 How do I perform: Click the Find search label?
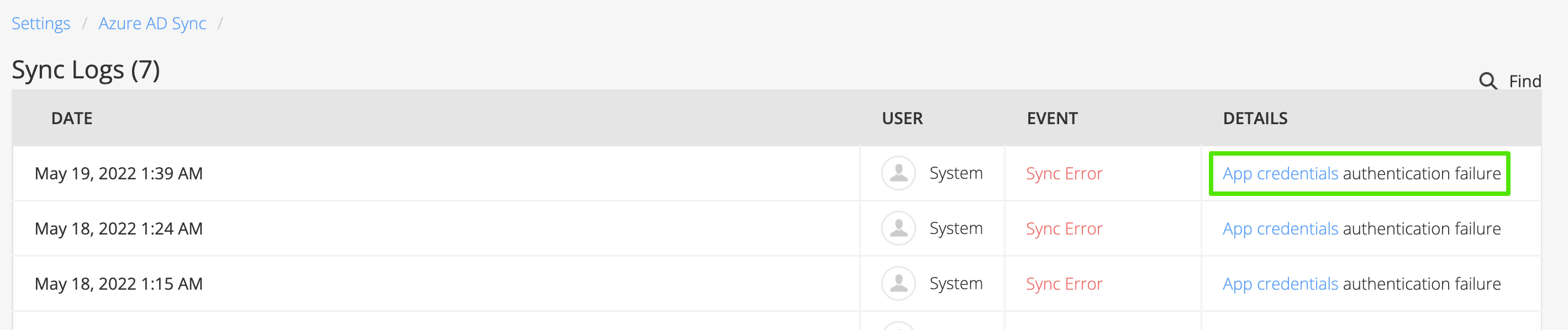[1525, 82]
